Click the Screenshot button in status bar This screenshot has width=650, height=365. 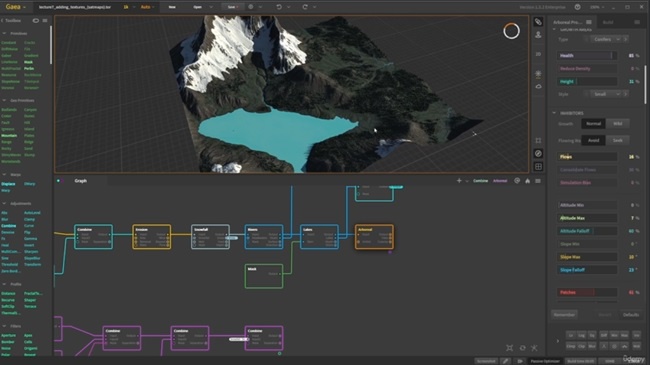click(x=486, y=361)
